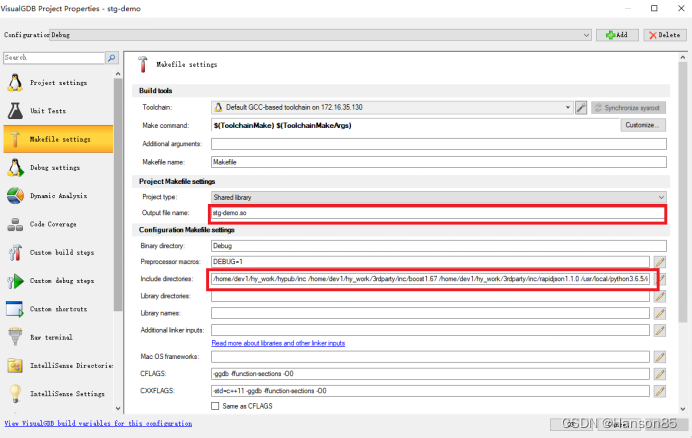692x438 pixels.
Task: Toggle the Same as CFLAGS checkbox
Action: [215, 406]
